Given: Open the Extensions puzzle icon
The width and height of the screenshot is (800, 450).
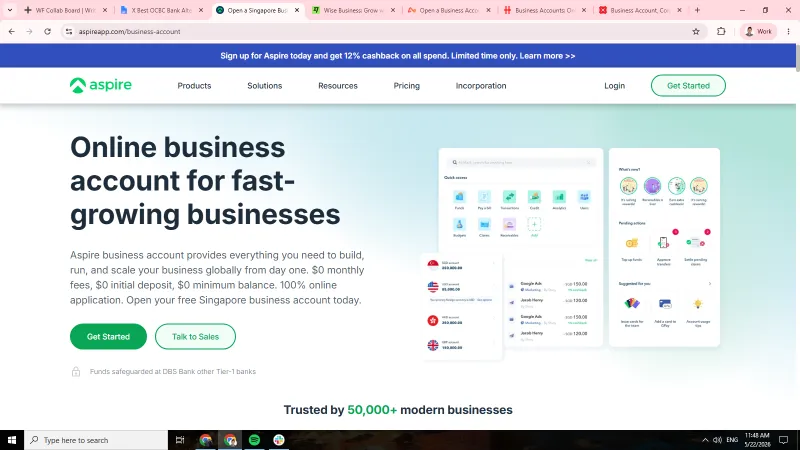Looking at the screenshot, I should 721,32.
